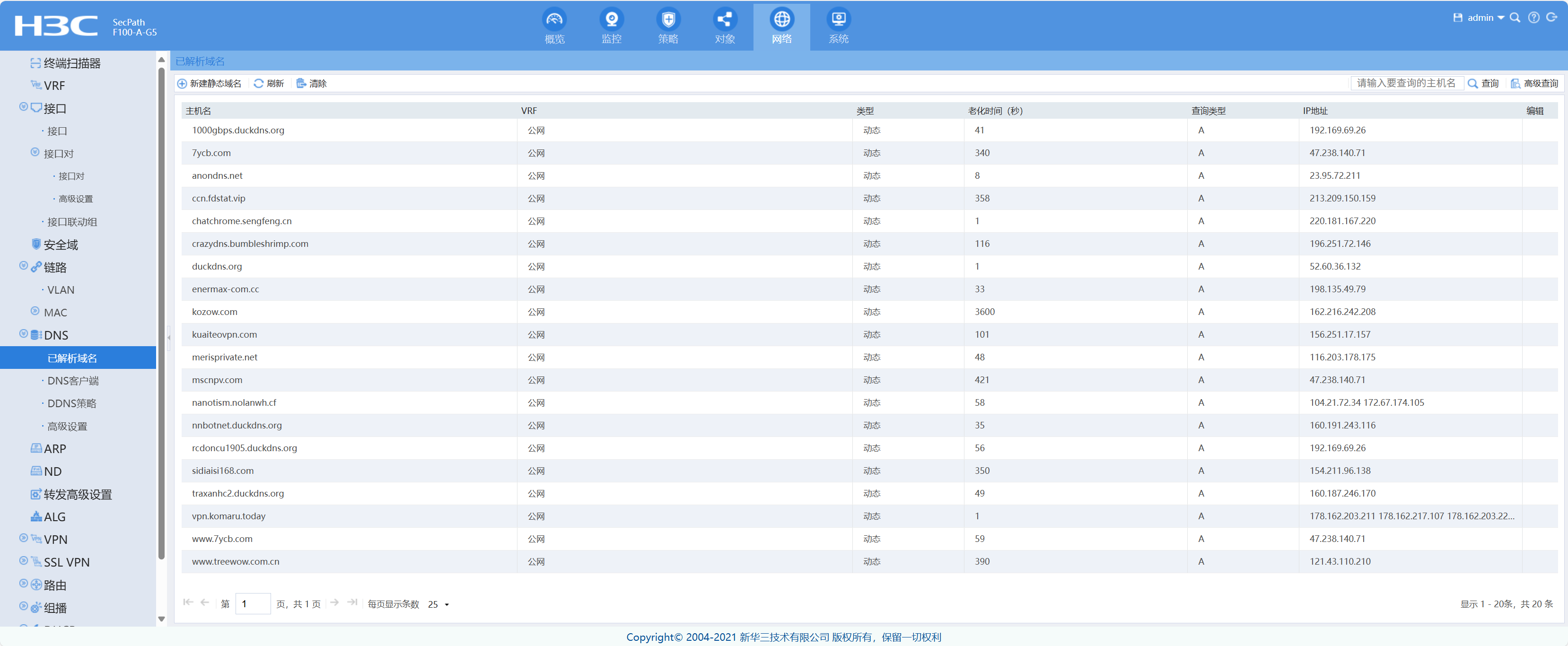Viewport: 1568px width, 646px height.
Task: Collapse the DNS tree node
Action: pos(24,334)
